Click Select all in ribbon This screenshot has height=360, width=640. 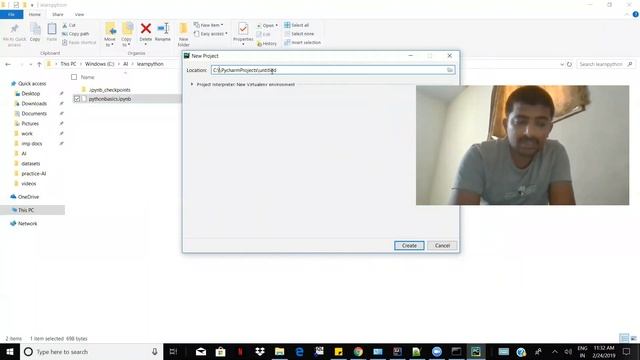pyautogui.click(x=297, y=25)
